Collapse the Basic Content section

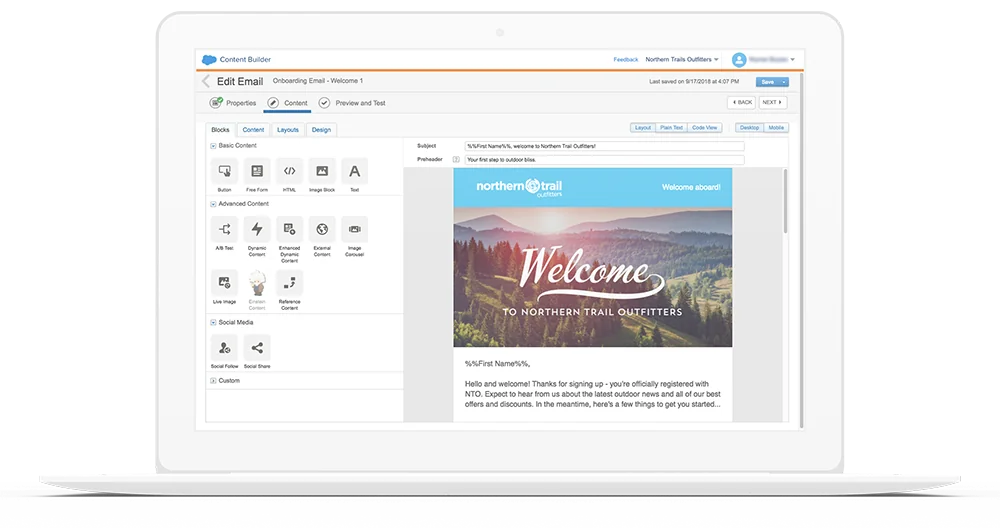point(213,146)
